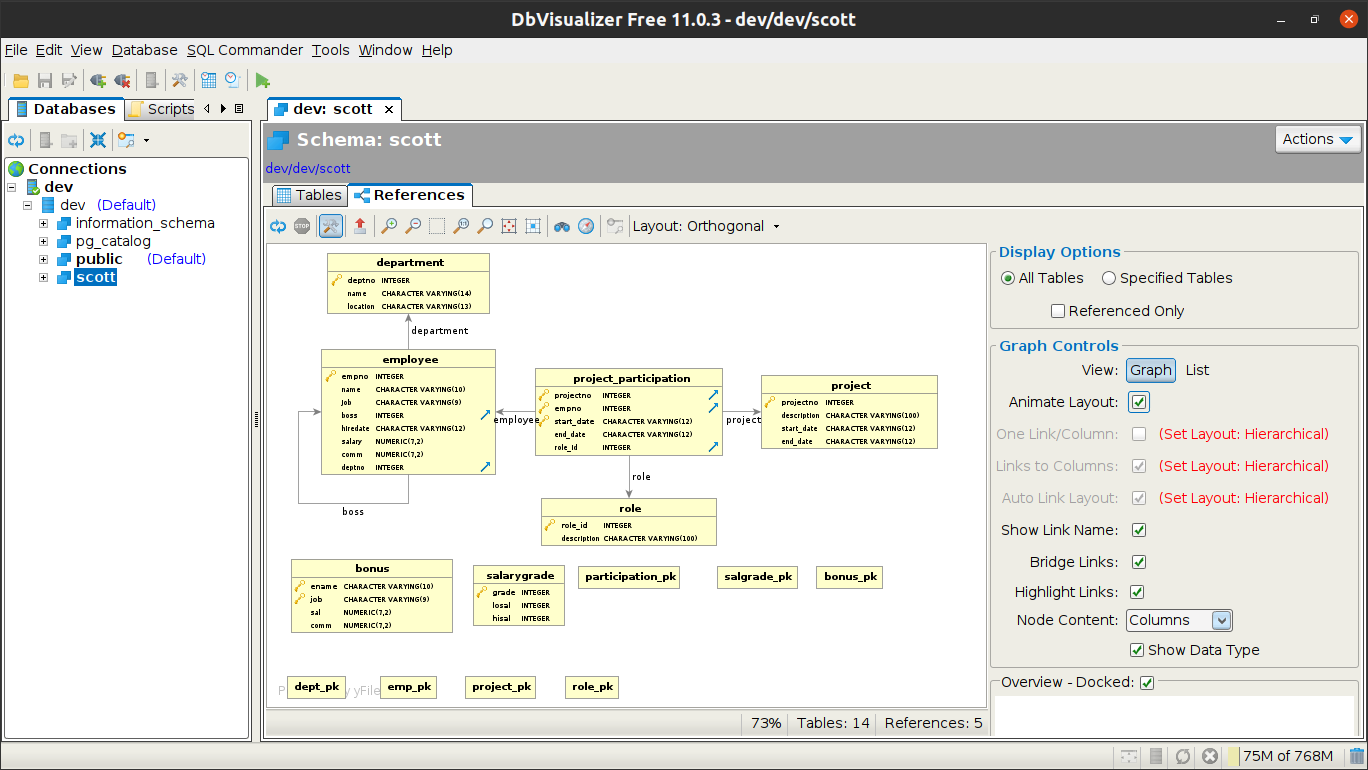
Task: Toggle the Bridge Links checkbox
Action: [1139, 562]
